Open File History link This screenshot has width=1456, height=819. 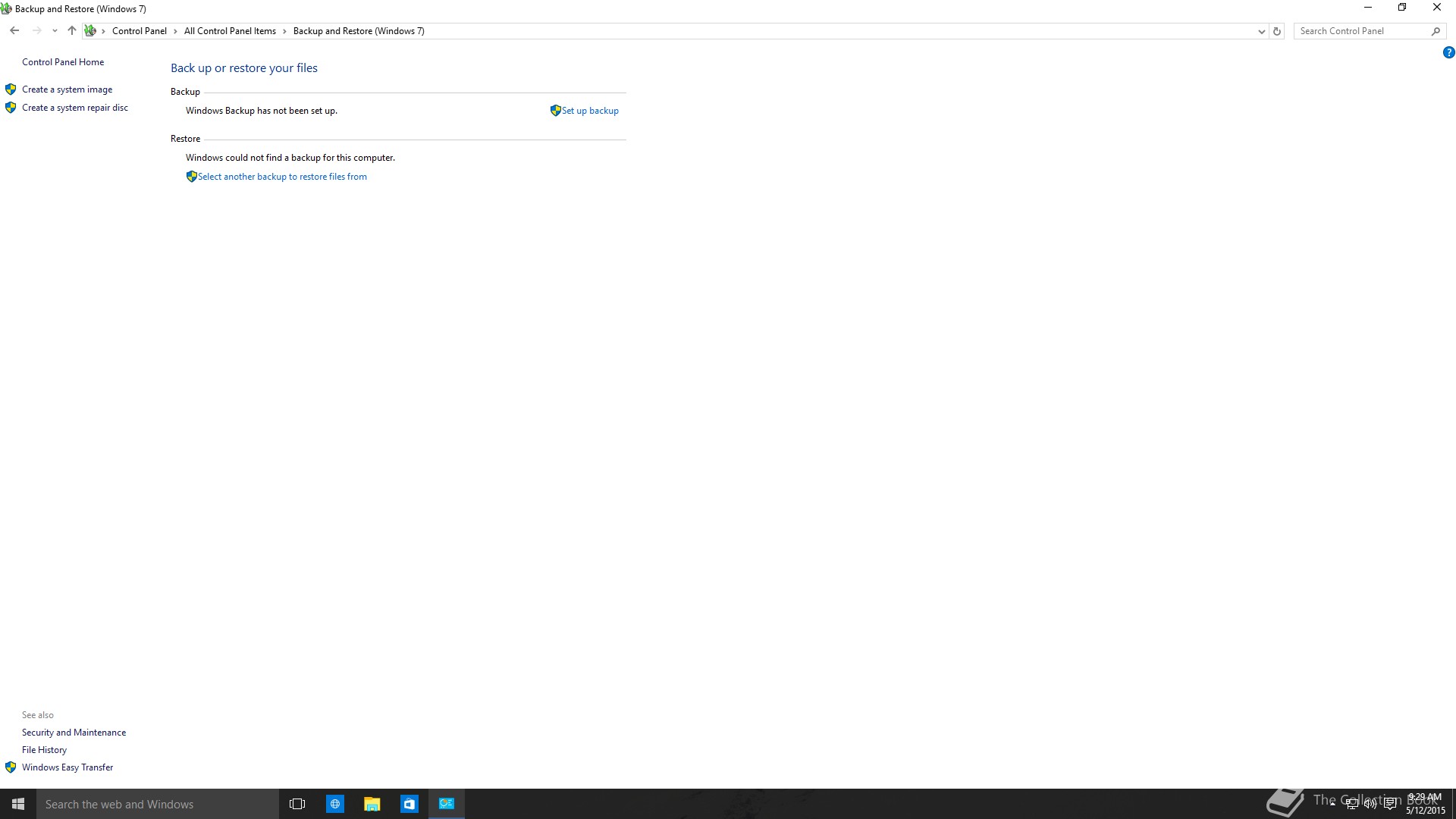44,750
